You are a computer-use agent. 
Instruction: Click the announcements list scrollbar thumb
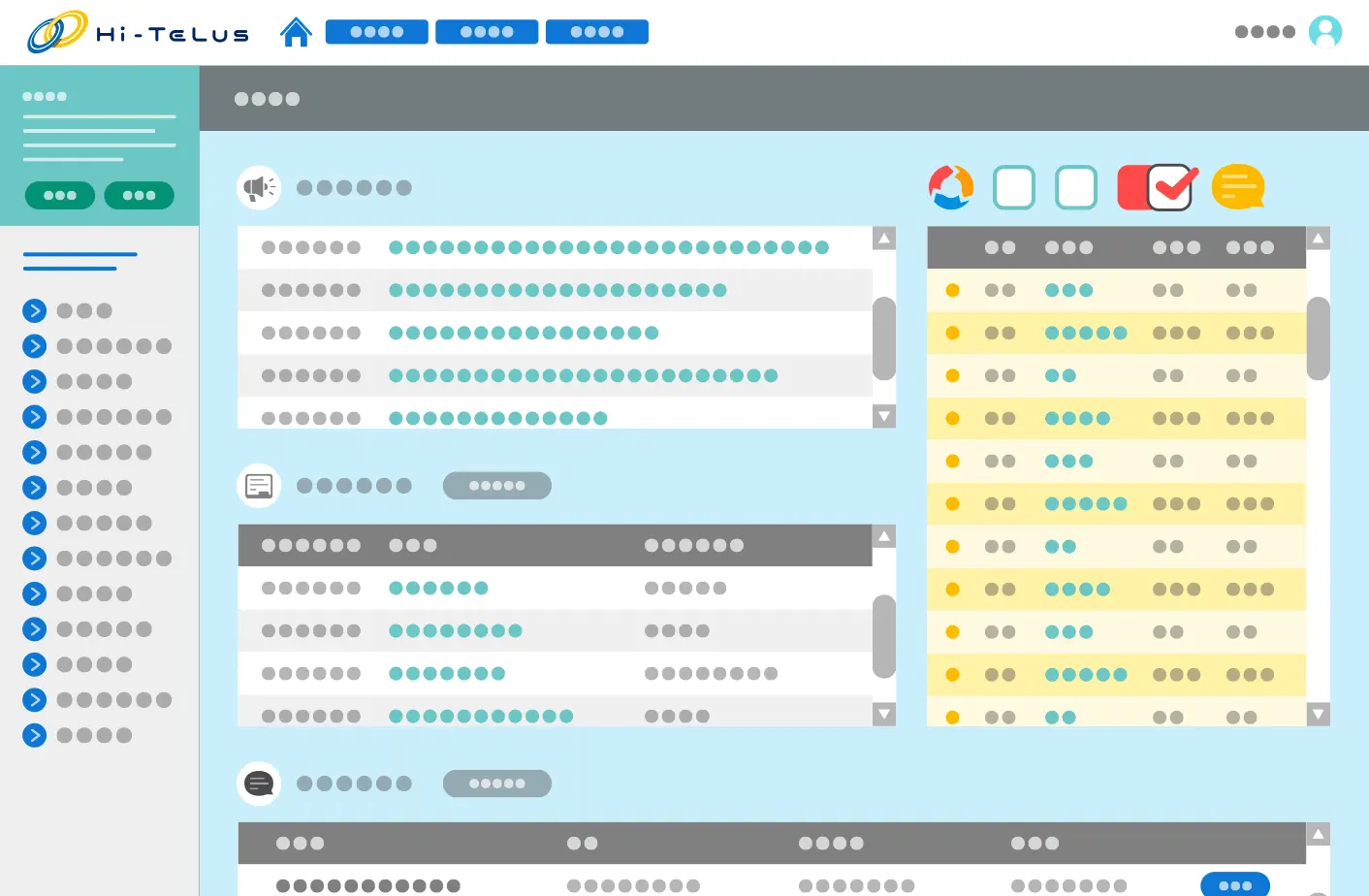tap(884, 338)
